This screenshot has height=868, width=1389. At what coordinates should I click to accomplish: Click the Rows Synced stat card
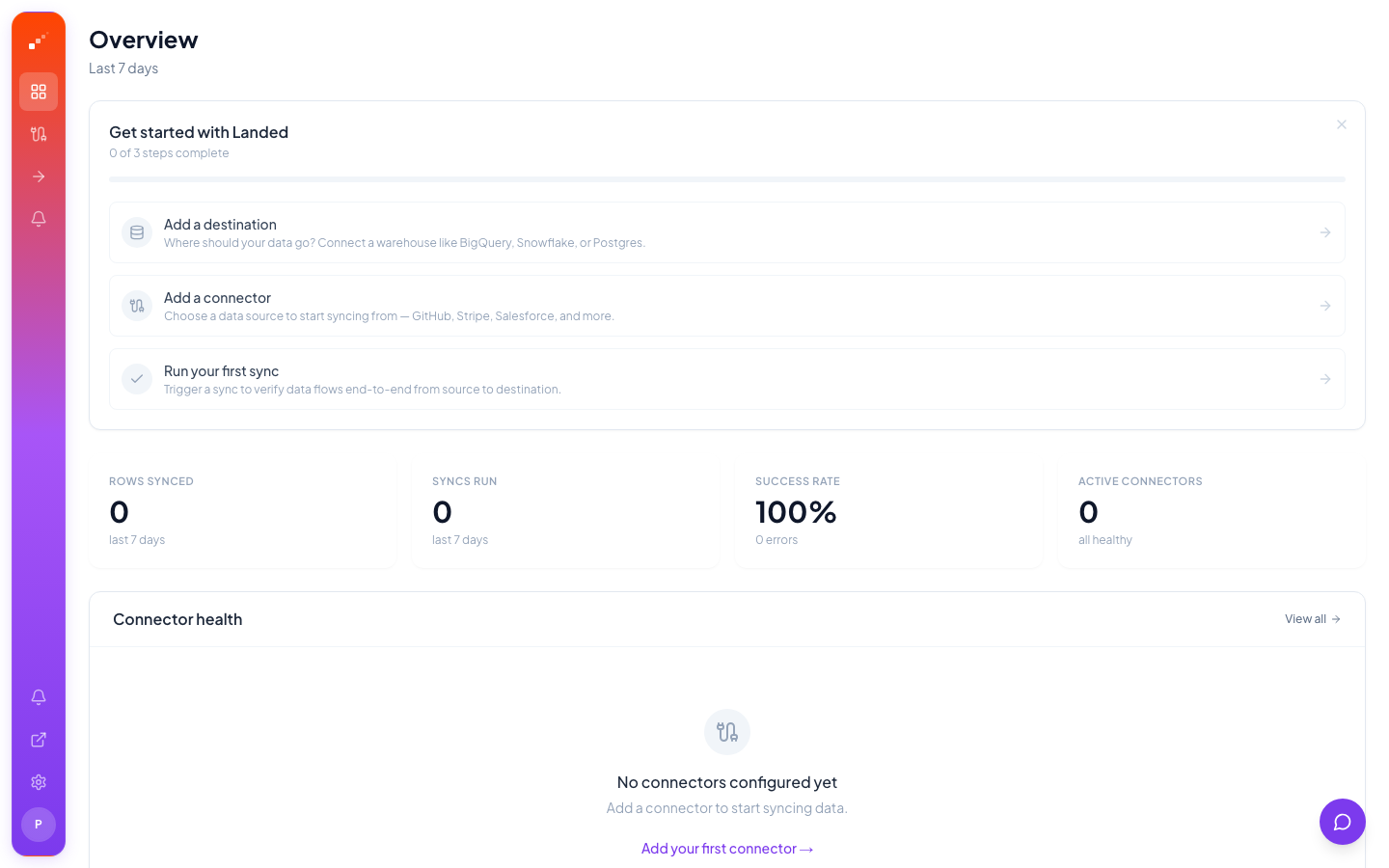click(x=243, y=511)
